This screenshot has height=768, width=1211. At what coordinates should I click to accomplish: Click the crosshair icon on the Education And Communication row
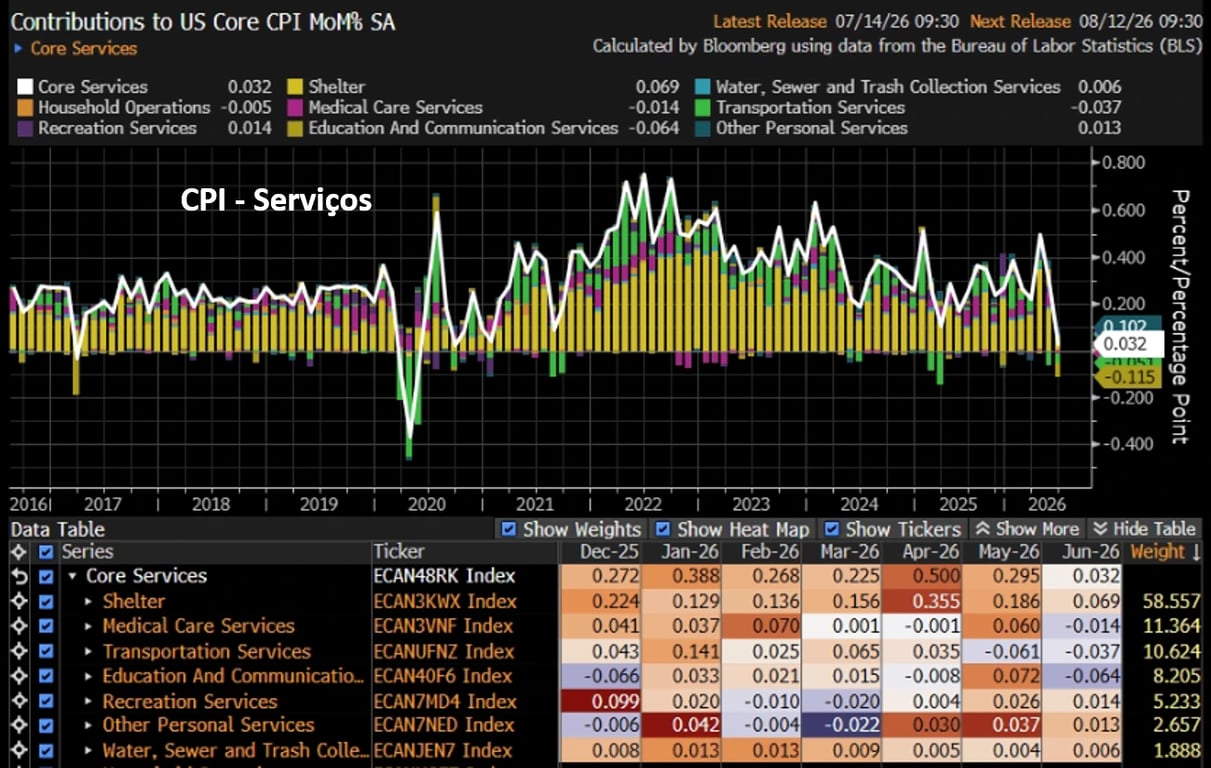[17, 676]
